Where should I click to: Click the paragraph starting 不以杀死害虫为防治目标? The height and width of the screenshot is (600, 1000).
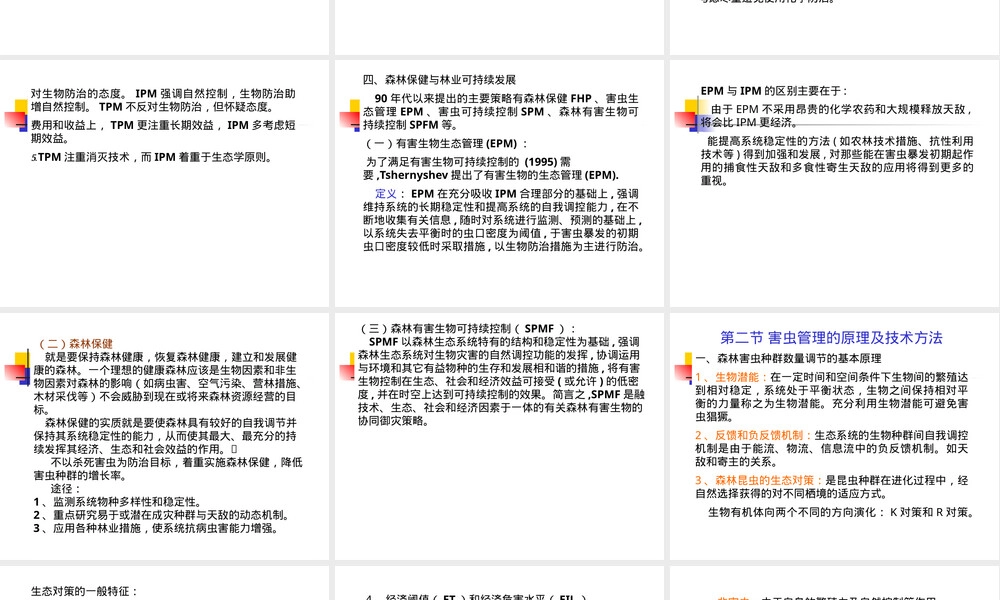tap(168, 469)
